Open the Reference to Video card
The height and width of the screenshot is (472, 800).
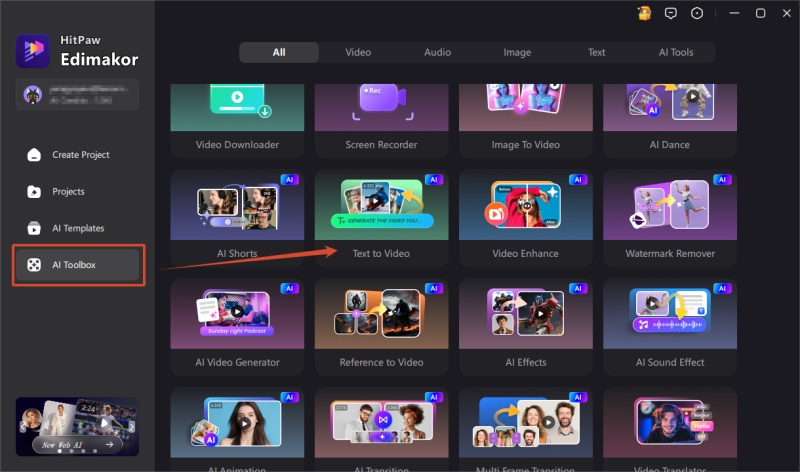382,327
